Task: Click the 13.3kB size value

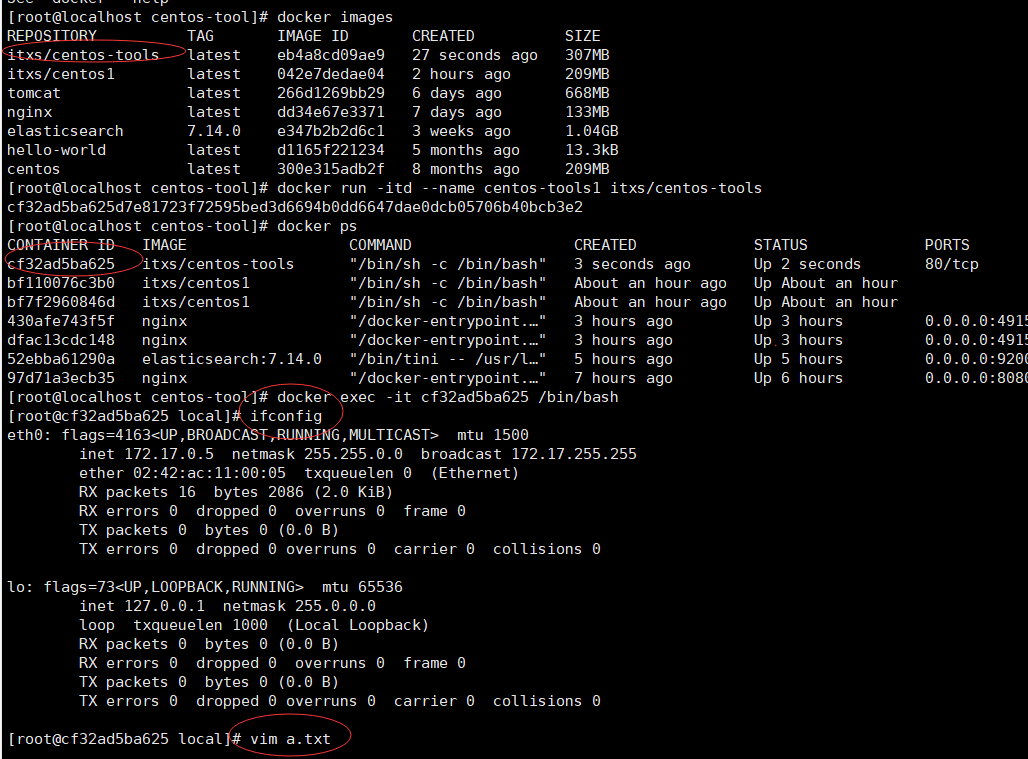Action: 591,150
